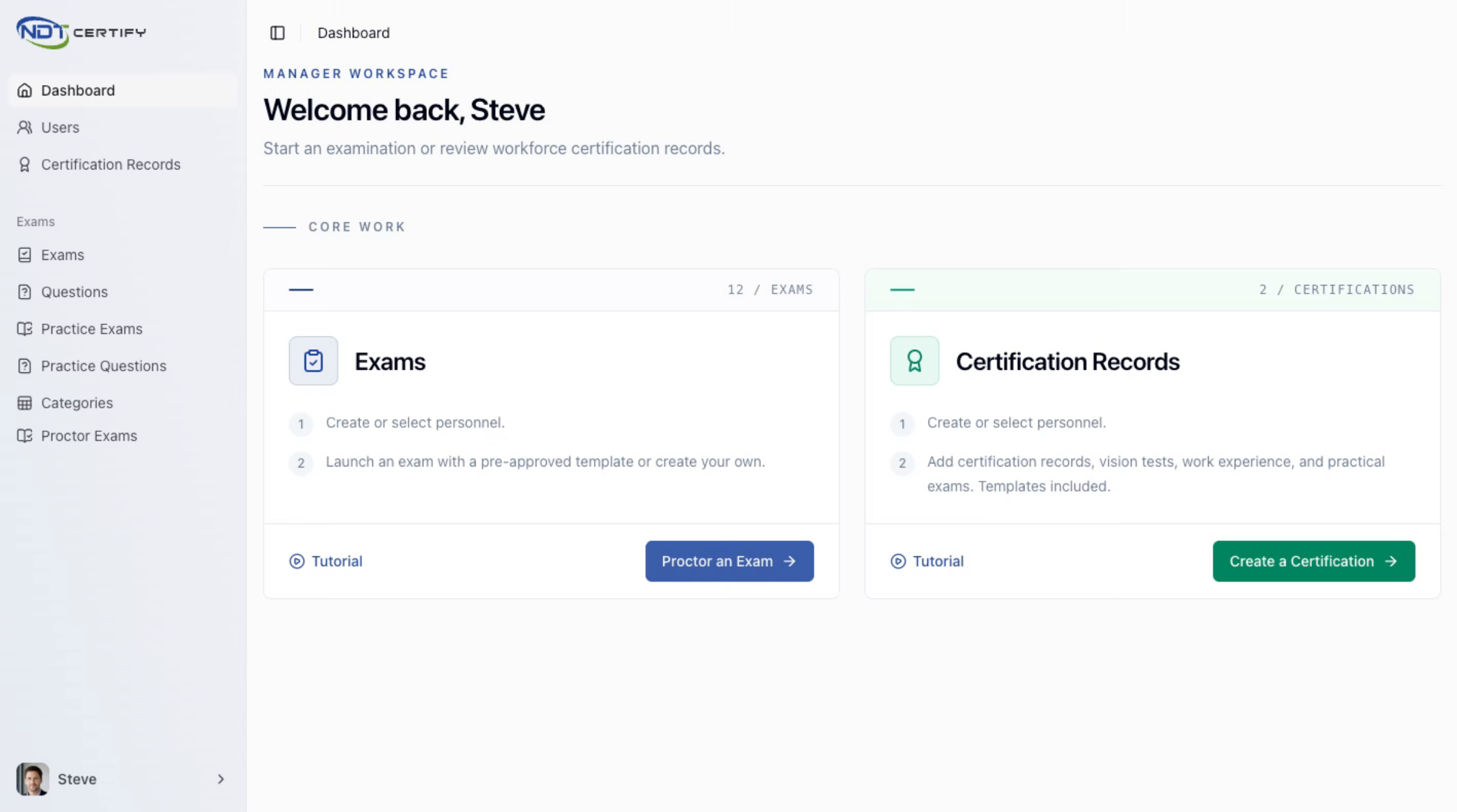The image size is (1457, 812).
Task: Navigate to Practice Exams
Action: pyautogui.click(x=123, y=329)
